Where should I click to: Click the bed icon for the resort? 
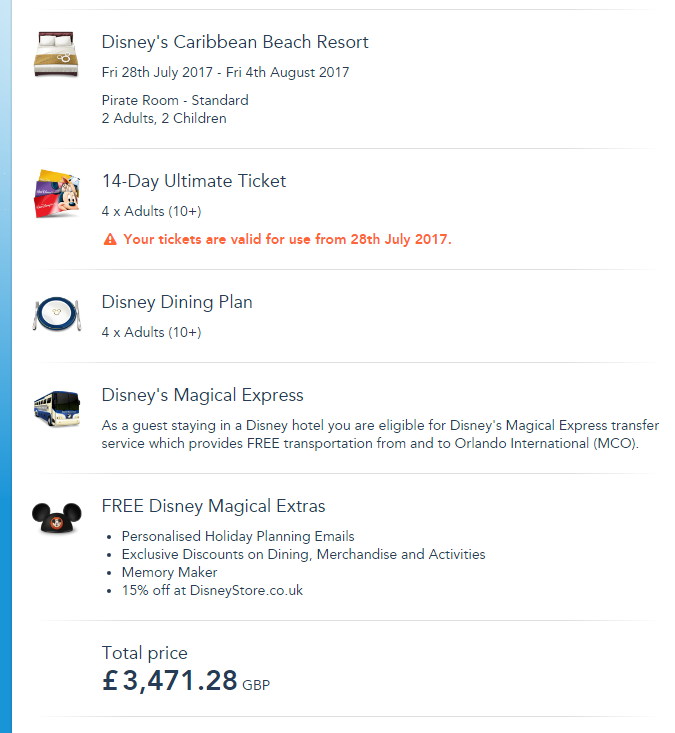coord(57,54)
